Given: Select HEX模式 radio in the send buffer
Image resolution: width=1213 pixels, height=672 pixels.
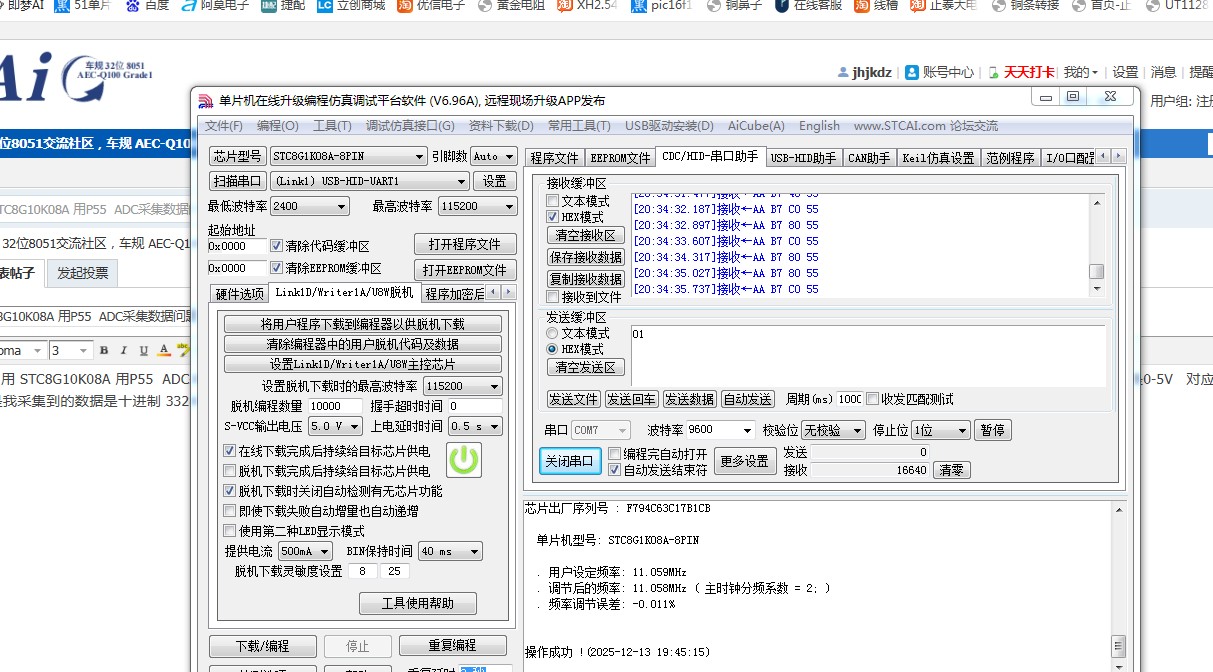Looking at the screenshot, I should (x=552, y=349).
